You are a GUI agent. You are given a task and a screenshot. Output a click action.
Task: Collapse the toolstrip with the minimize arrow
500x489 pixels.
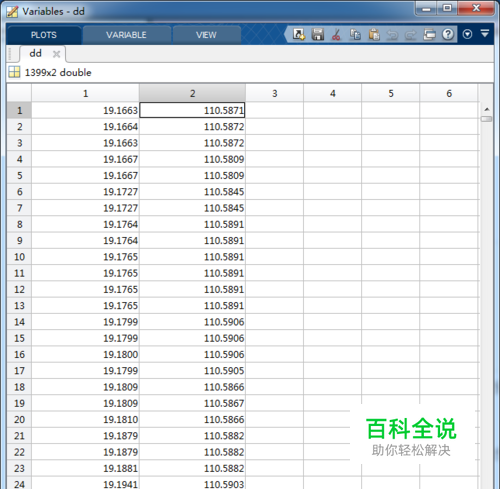click(x=485, y=33)
